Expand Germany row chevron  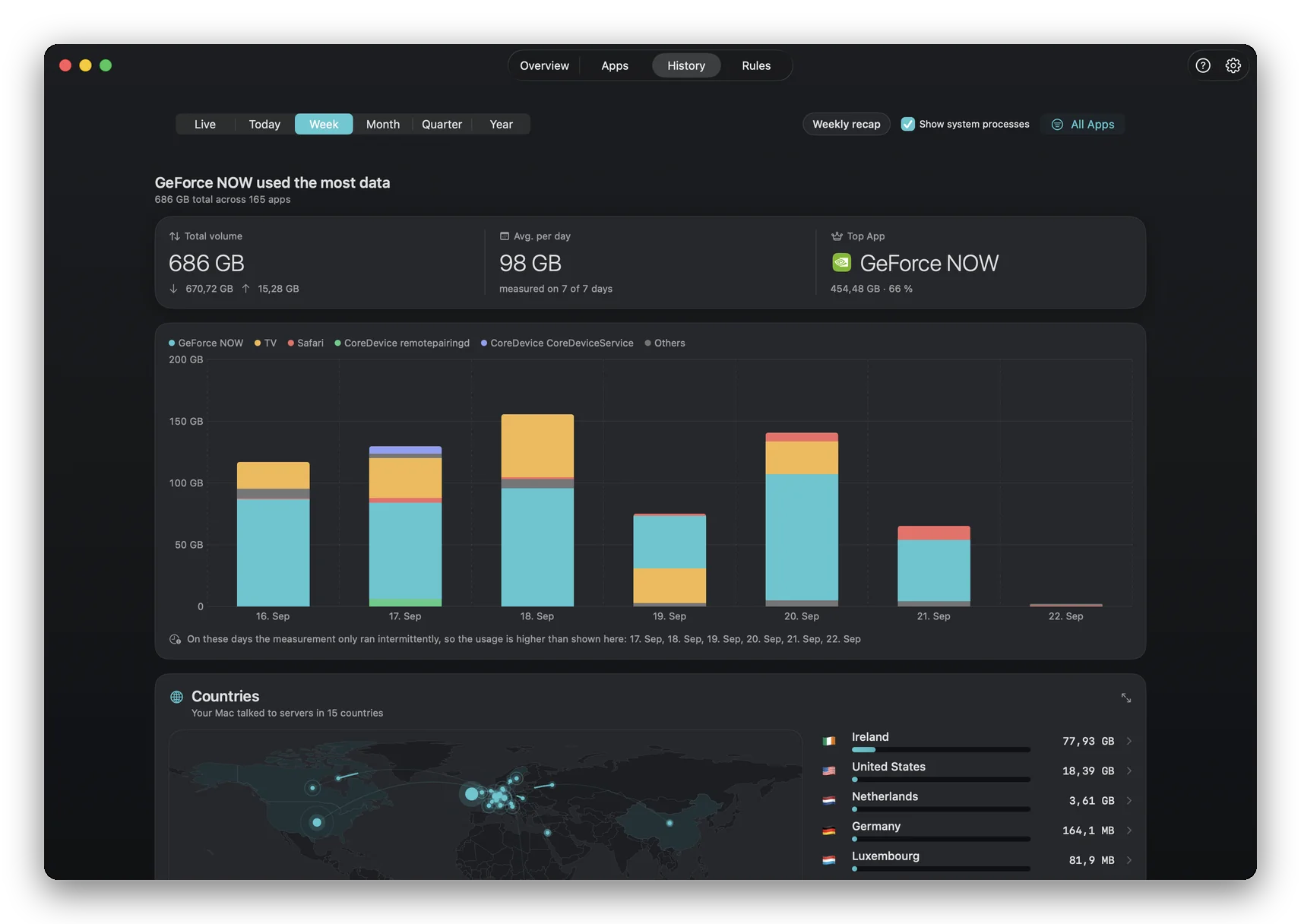coord(1129,831)
